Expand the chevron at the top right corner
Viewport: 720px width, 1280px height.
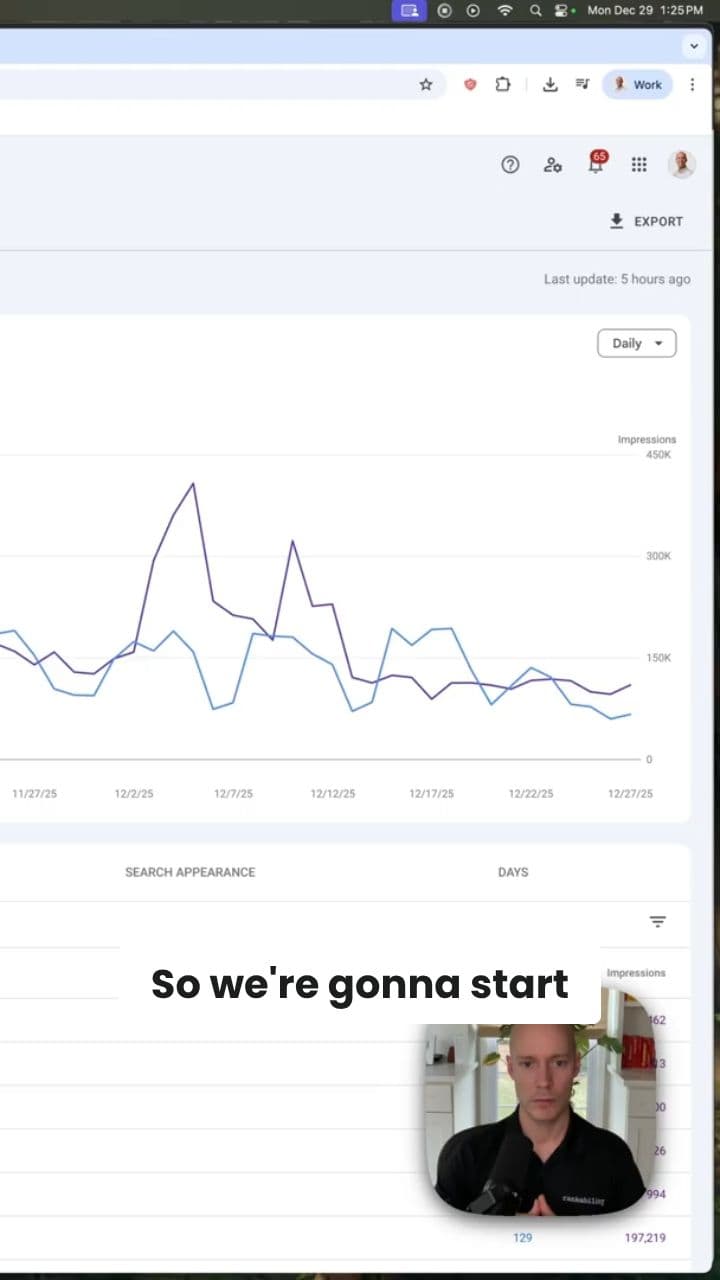(694, 46)
